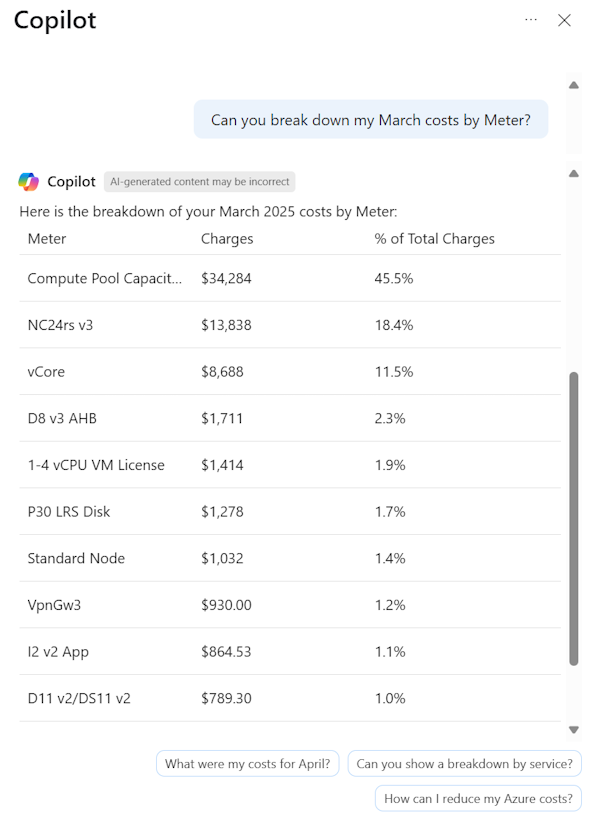Screen dimensions: 600x826
Task: Close the Copilot panel
Action: tap(564, 20)
